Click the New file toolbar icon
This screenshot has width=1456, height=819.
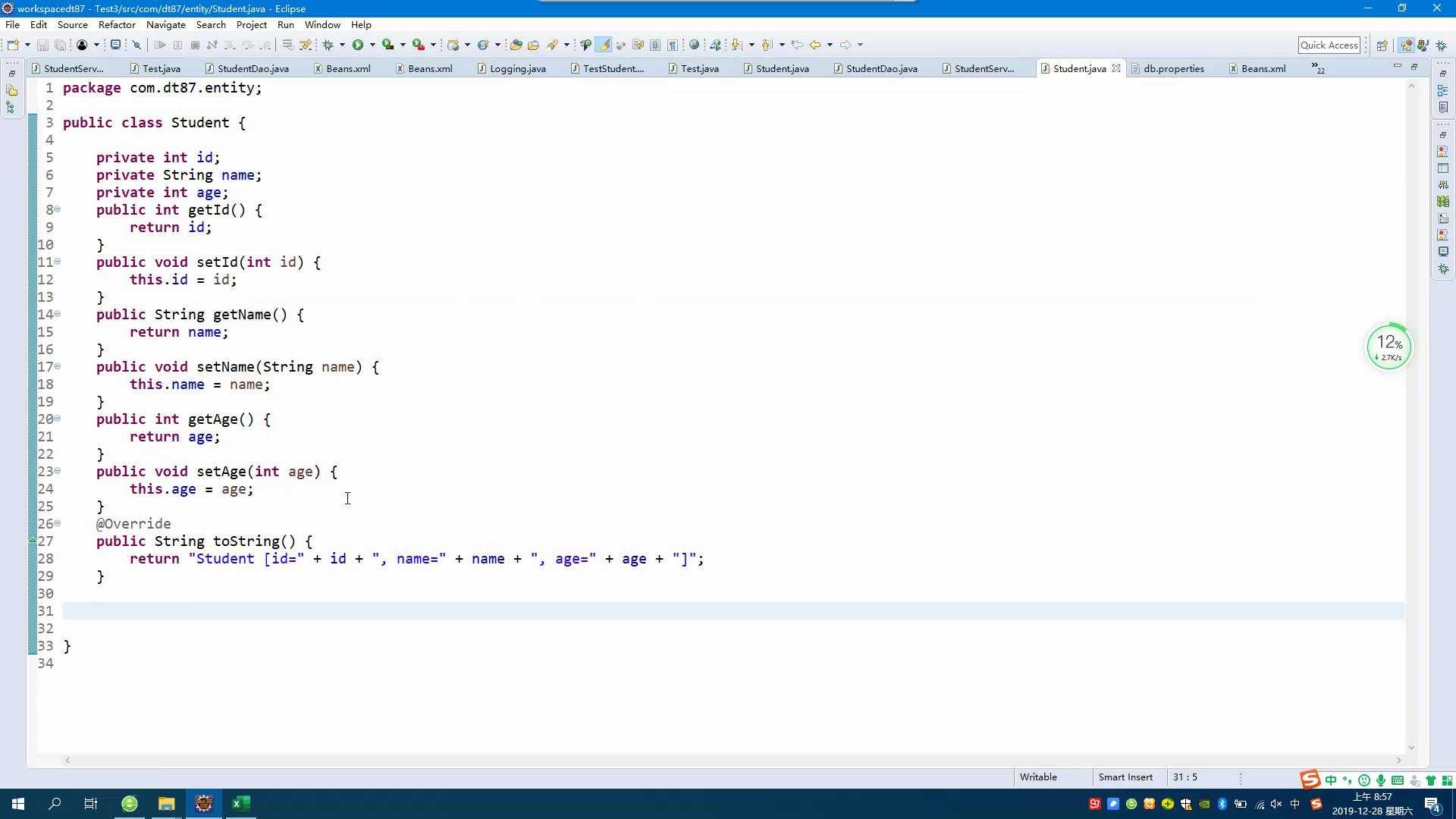tap(13, 45)
